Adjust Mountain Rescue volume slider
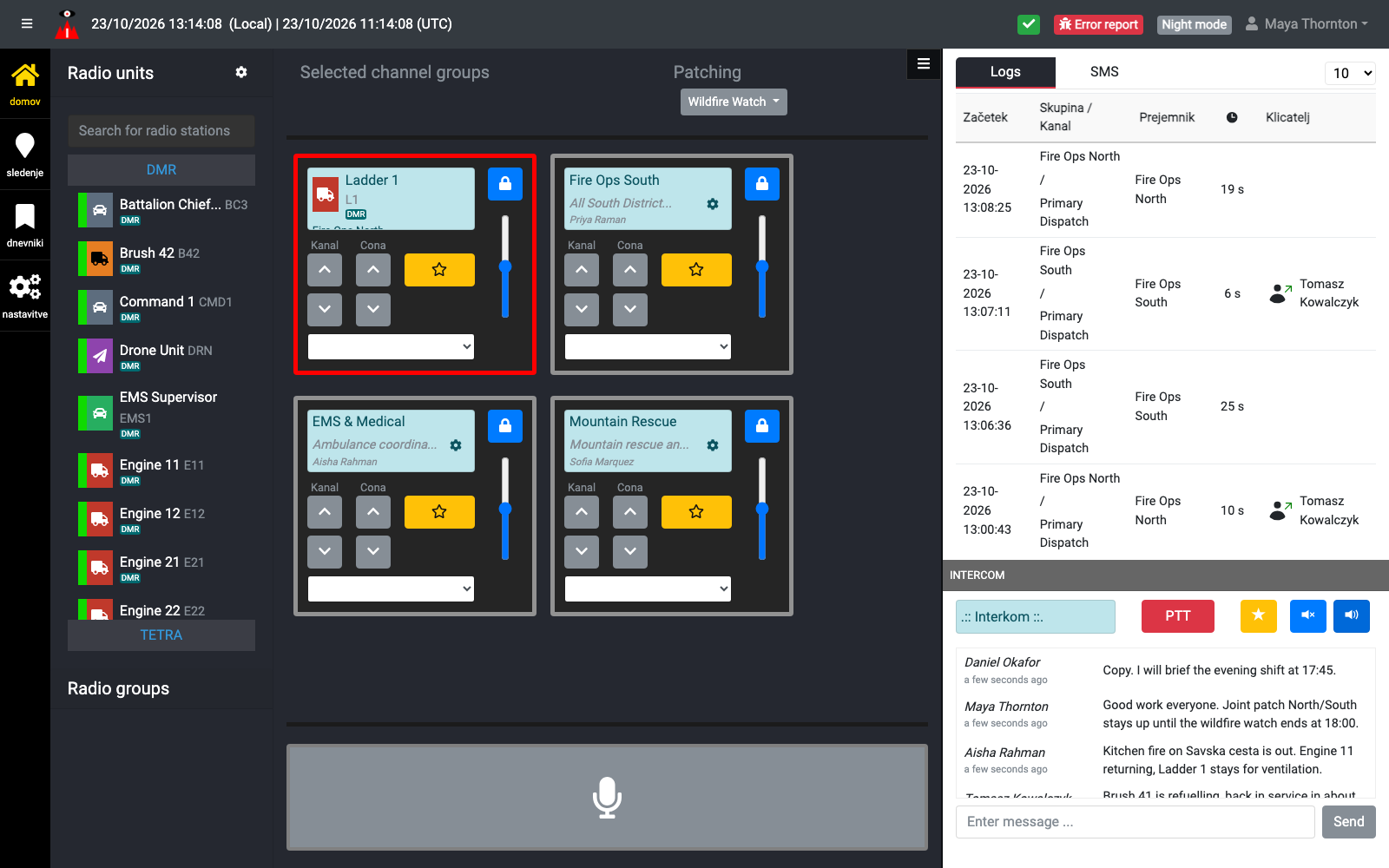This screenshot has height=868, width=1389. click(762, 510)
